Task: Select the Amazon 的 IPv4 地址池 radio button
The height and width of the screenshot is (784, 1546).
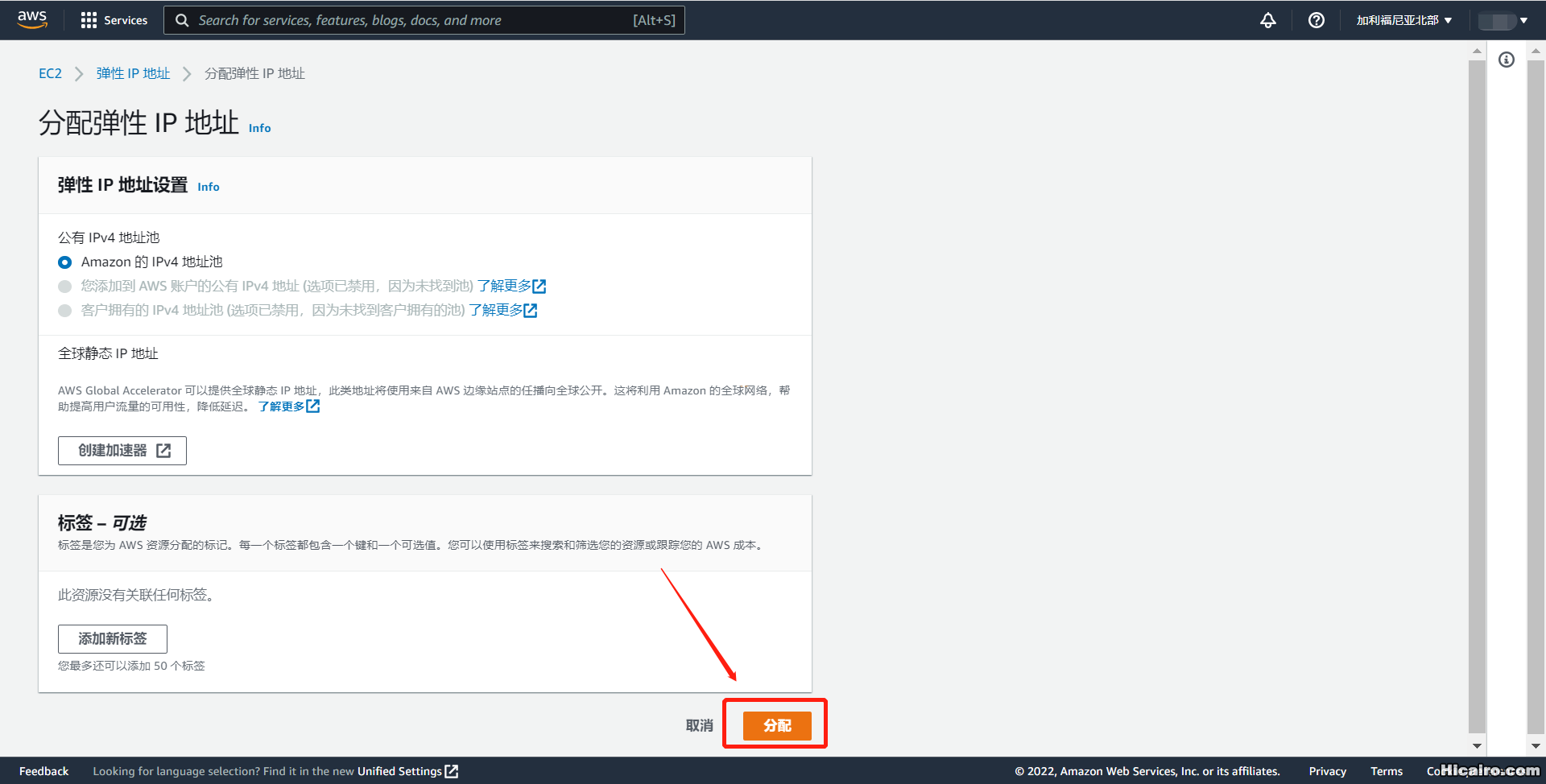Action: 64,262
